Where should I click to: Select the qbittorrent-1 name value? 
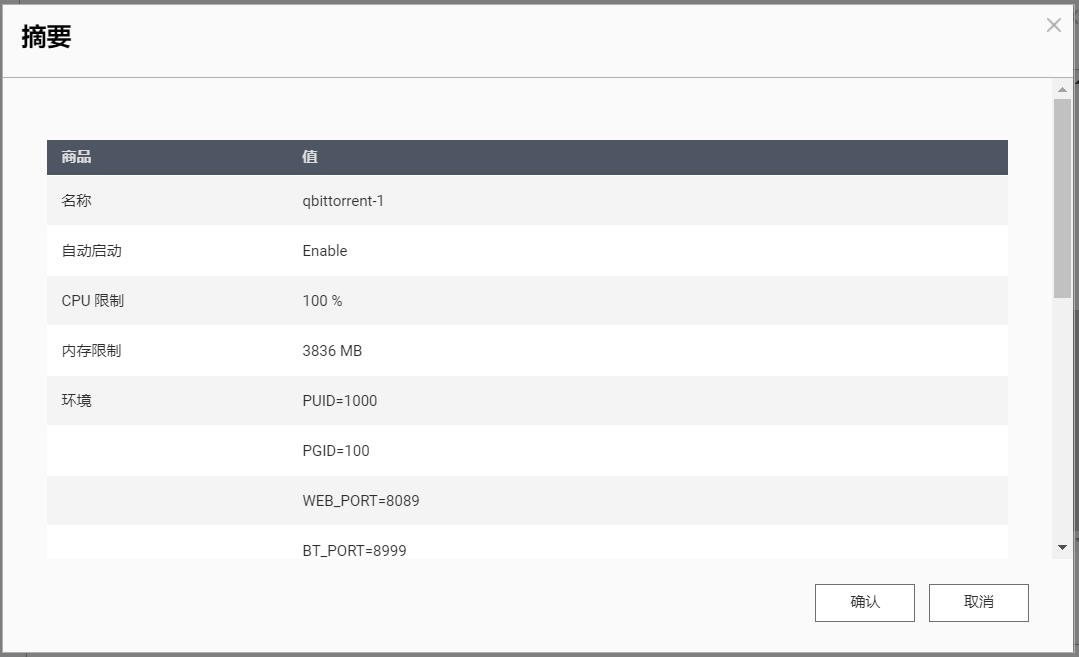[343, 201]
